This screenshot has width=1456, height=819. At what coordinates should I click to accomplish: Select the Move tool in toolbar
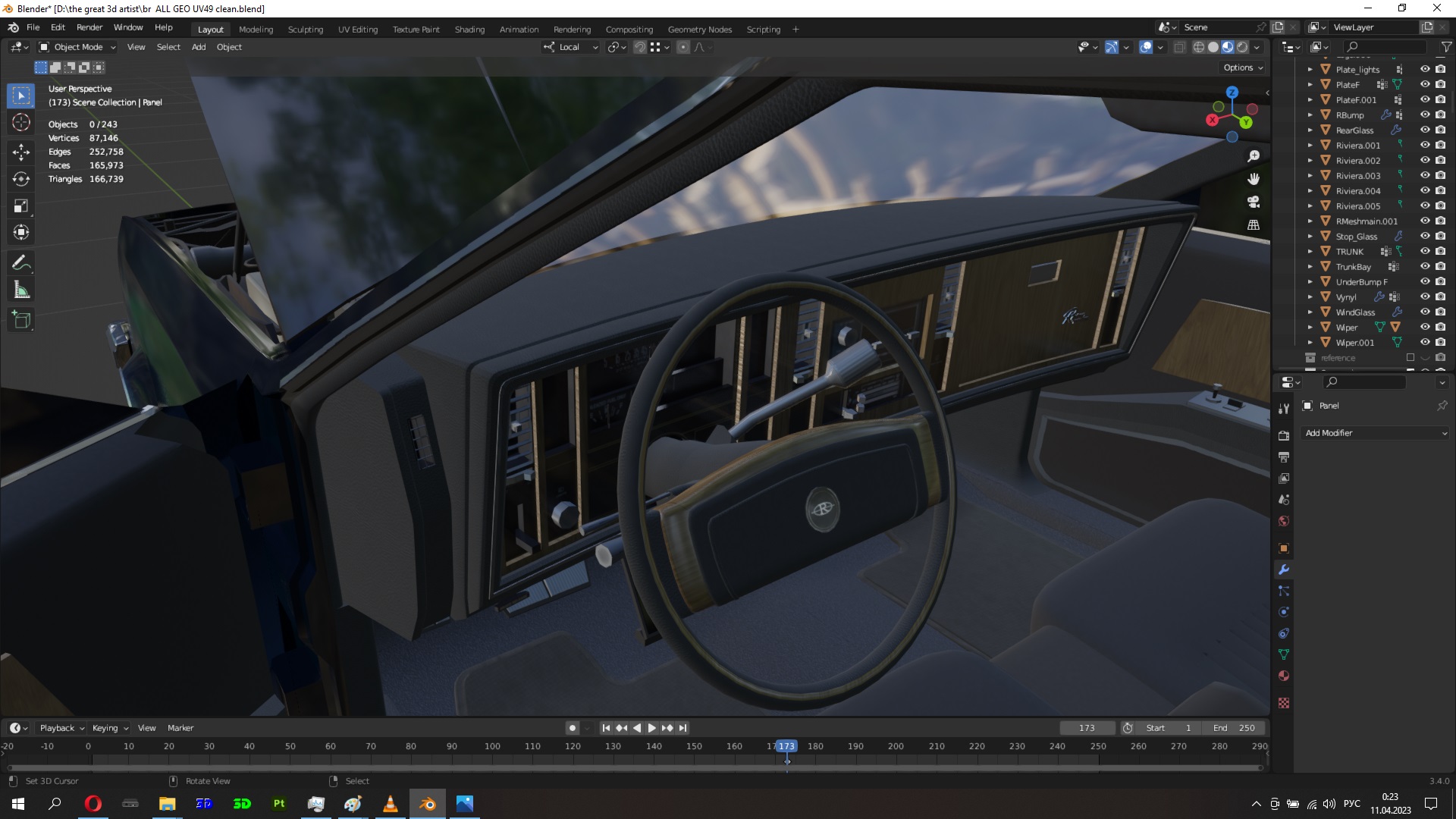[x=21, y=152]
